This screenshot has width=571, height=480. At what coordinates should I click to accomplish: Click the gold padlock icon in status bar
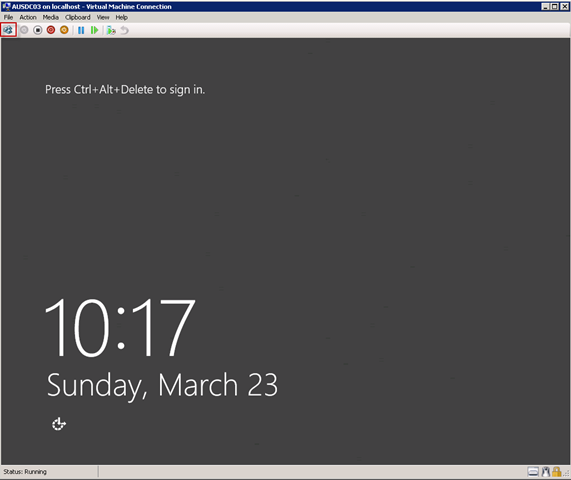pos(556,472)
